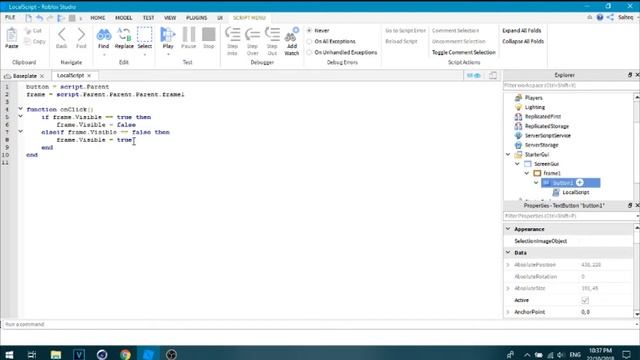Click the new file icon in quick access bar

[28, 18]
